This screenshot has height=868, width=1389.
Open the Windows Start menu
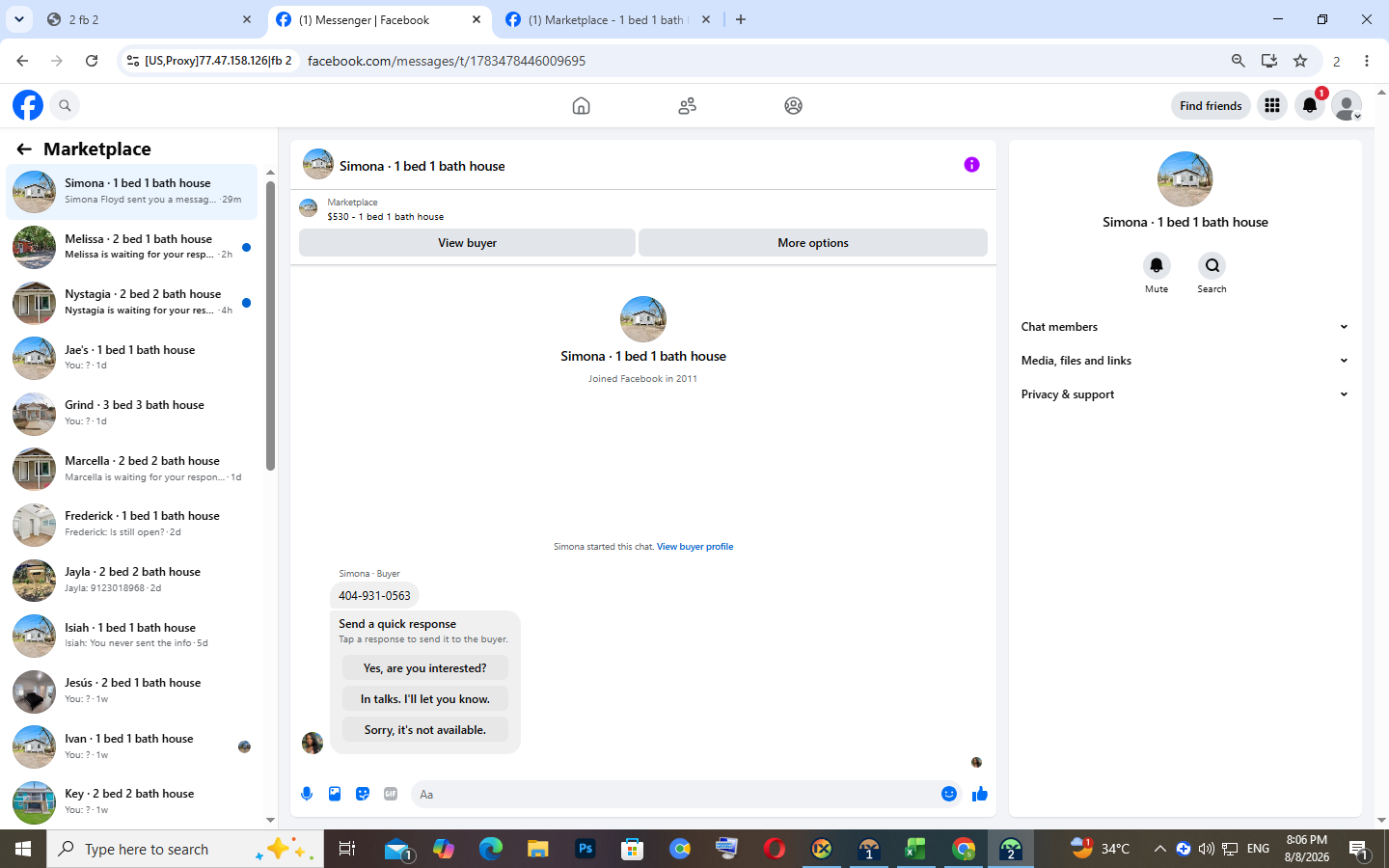pyautogui.click(x=23, y=849)
